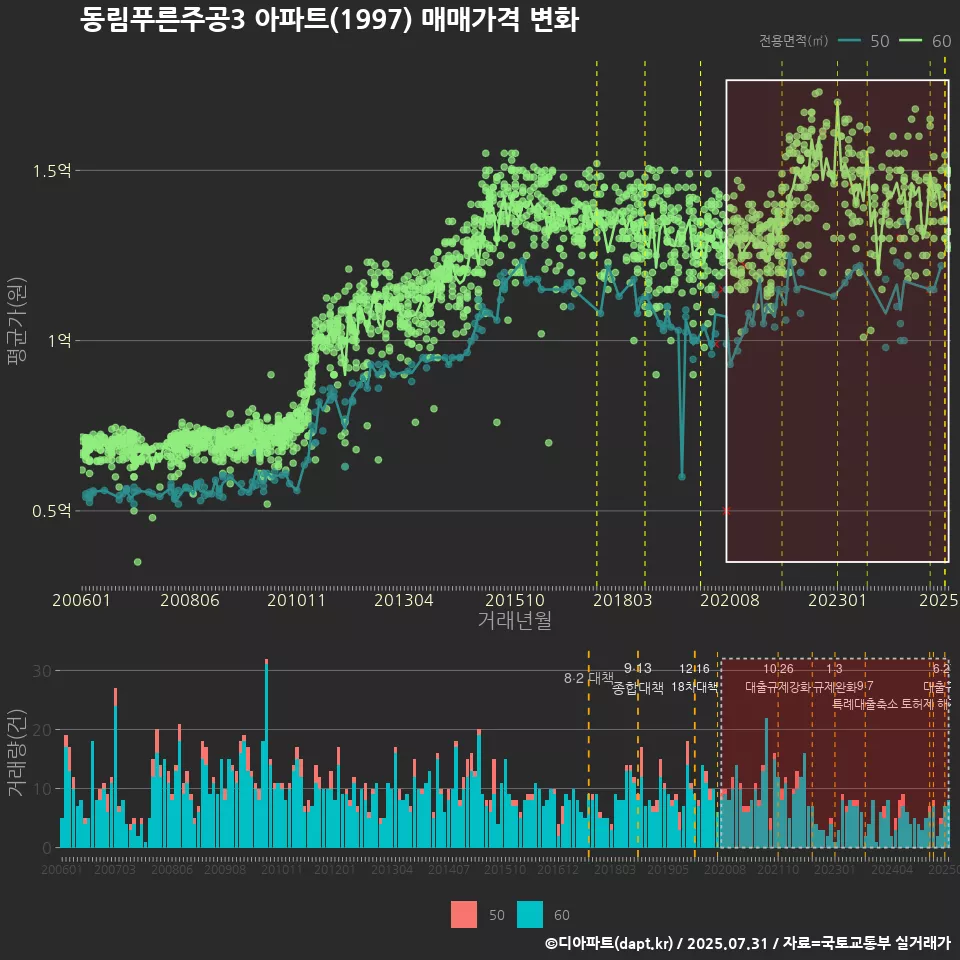Click 200806 on the price chart x-axis
This screenshot has width=960, height=960.
190,600
